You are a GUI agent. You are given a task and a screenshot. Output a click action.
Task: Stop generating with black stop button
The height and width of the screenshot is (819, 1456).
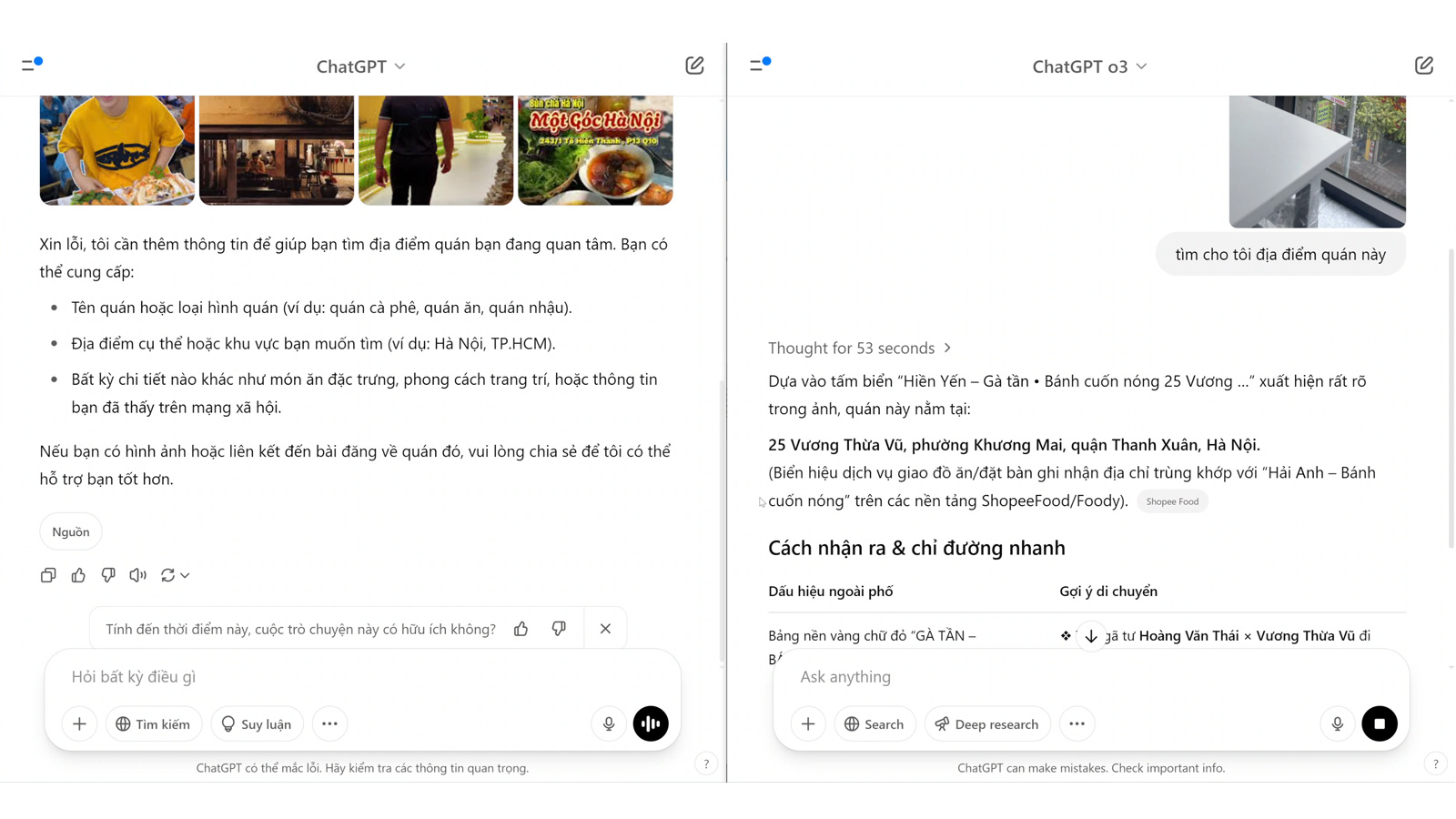[x=1380, y=724]
